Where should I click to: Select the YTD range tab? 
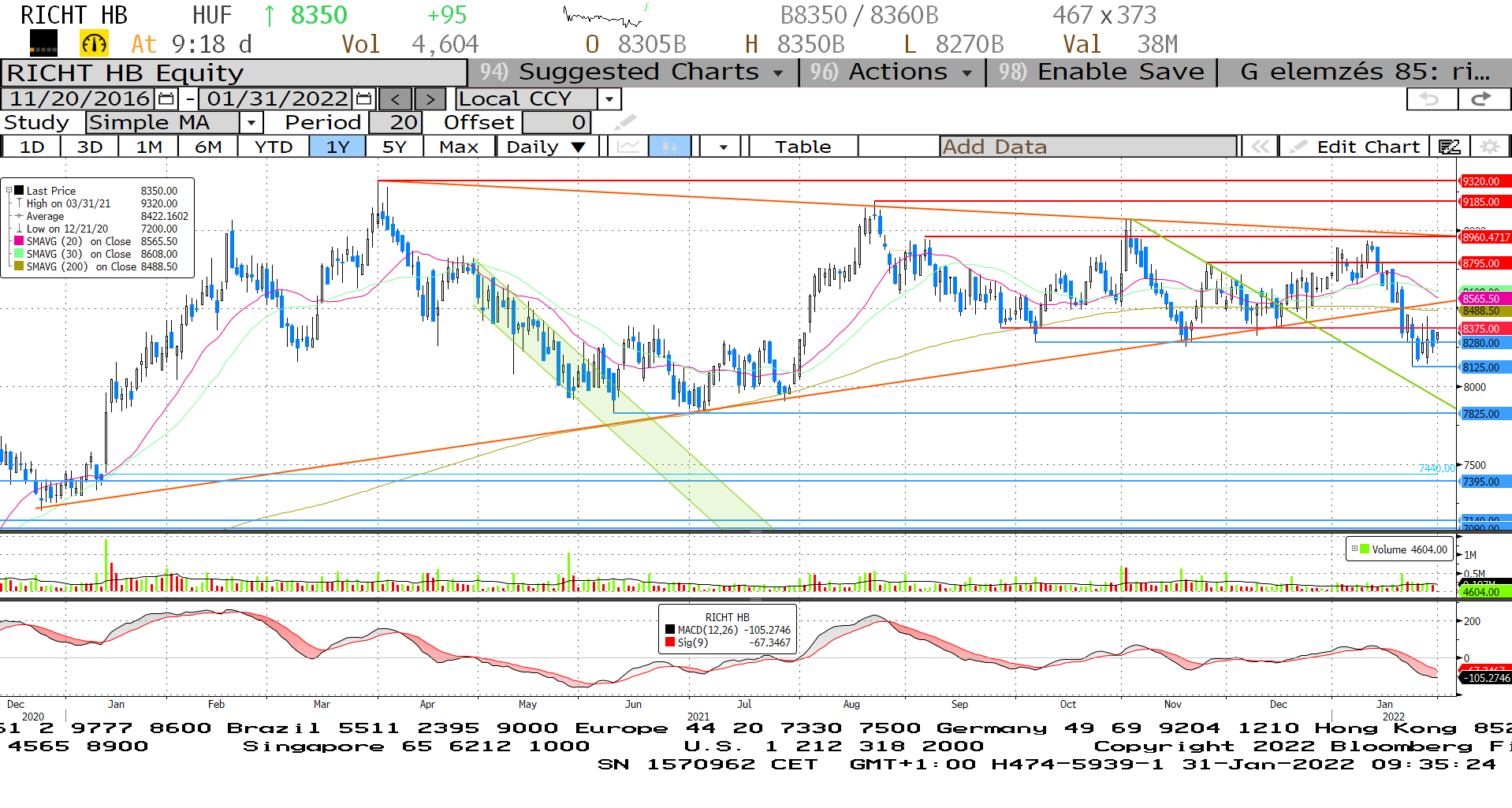click(274, 147)
